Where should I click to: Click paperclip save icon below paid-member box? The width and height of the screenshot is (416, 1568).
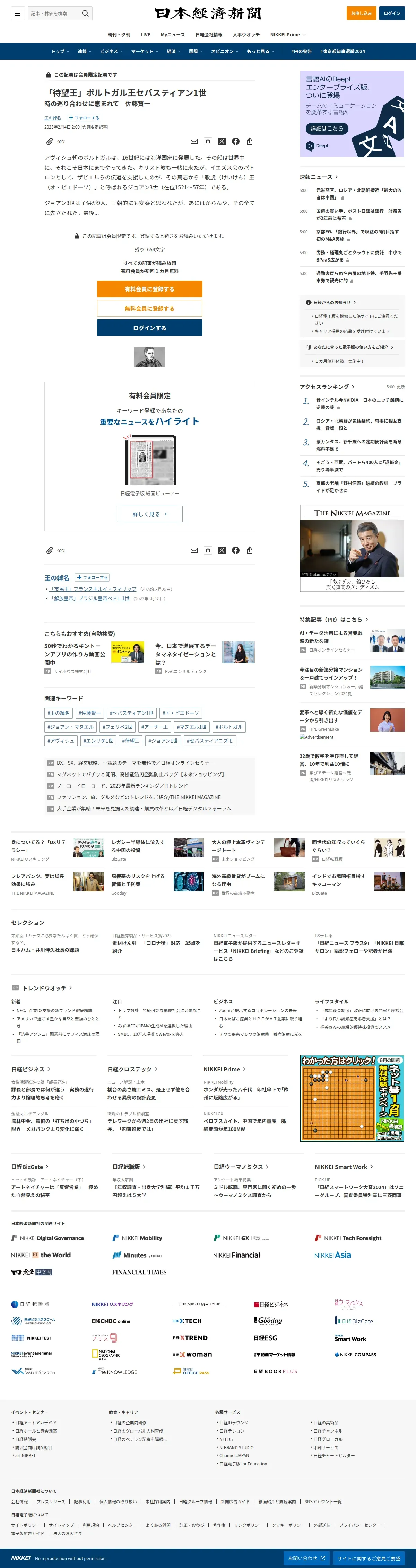click(49, 550)
